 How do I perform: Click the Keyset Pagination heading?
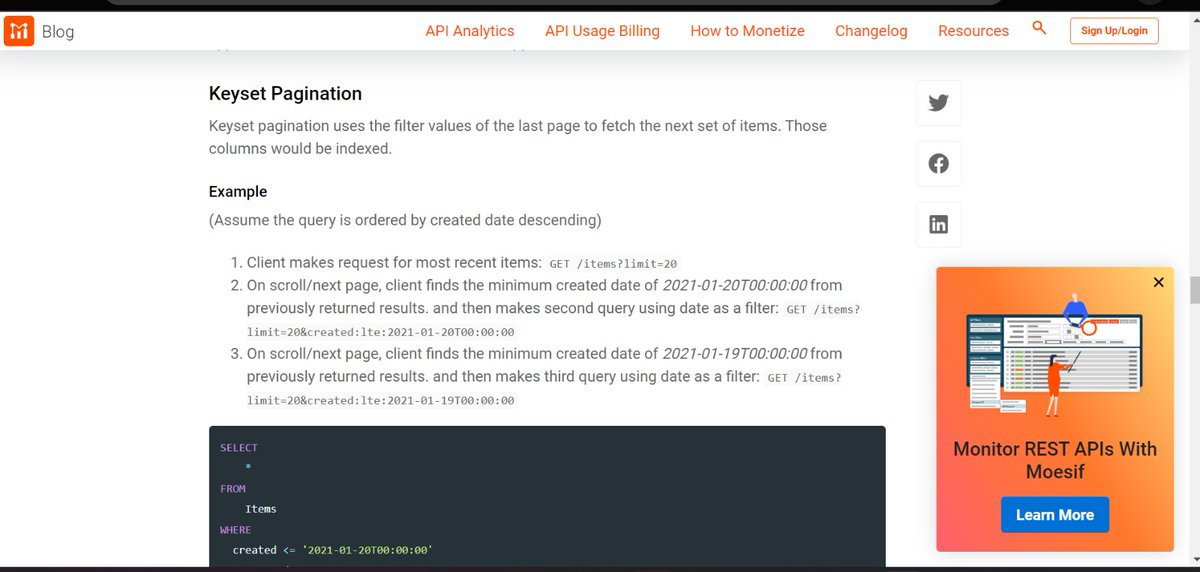pyautogui.click(x=285, y=94)
